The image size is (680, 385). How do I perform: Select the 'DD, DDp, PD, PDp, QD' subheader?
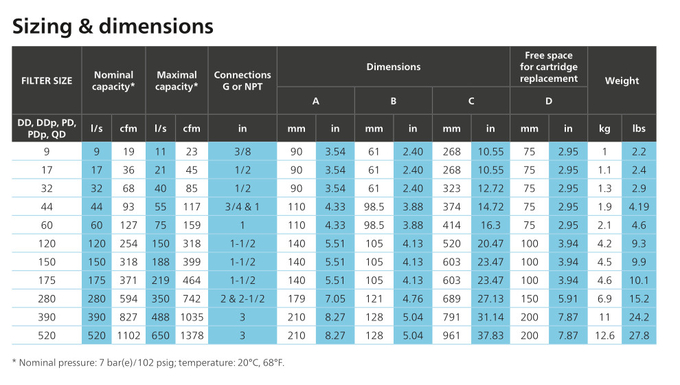pos(46,128)
